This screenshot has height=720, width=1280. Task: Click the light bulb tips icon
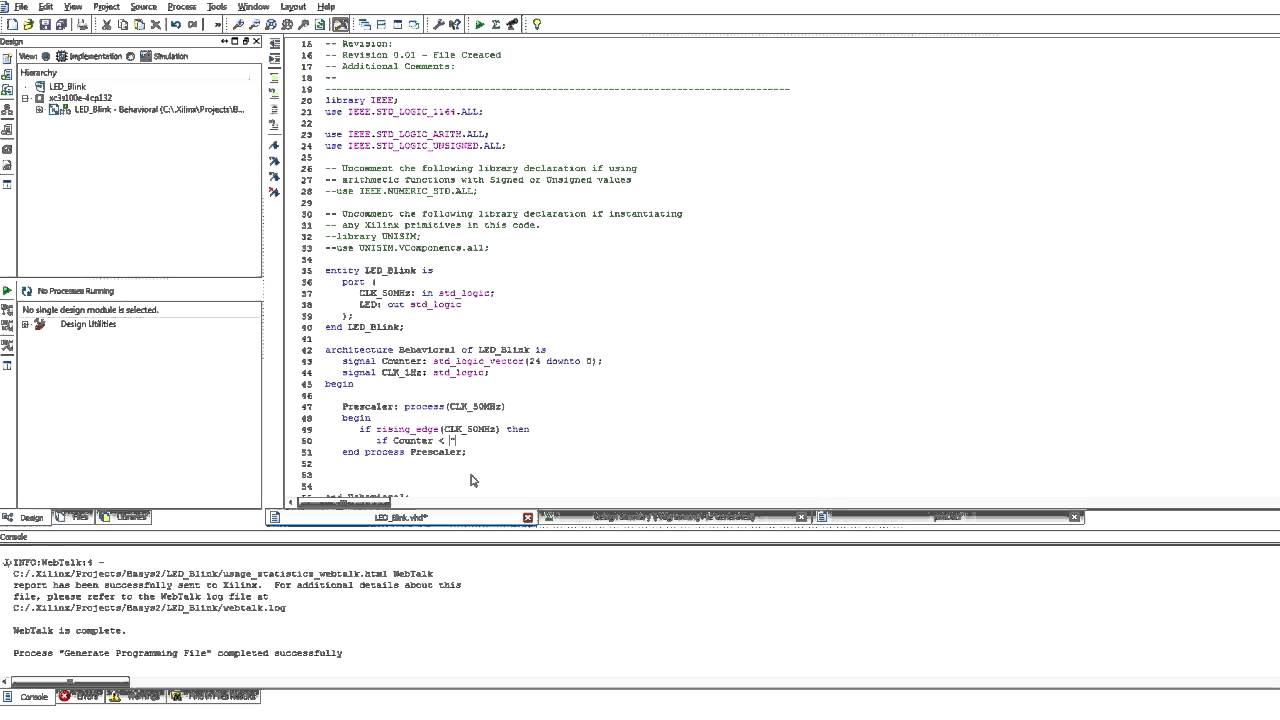[x=536, y=24]
